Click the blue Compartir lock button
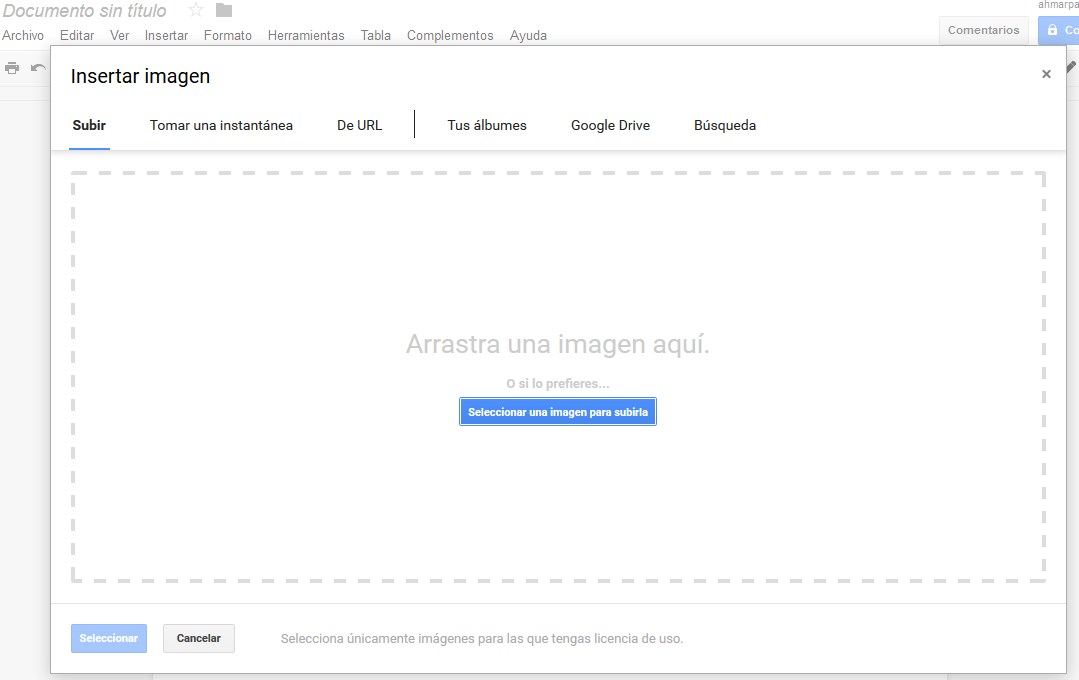1079x680 pixels. coord(1063,30)
